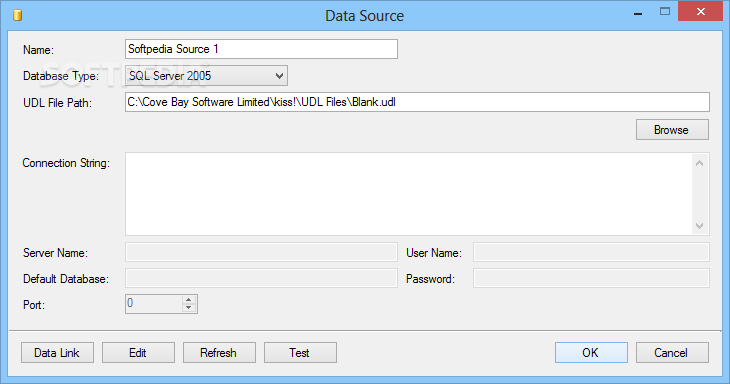Click the 'Connection String:' label
The height and width of the screenshot is (384, 730).
(66, 163)
